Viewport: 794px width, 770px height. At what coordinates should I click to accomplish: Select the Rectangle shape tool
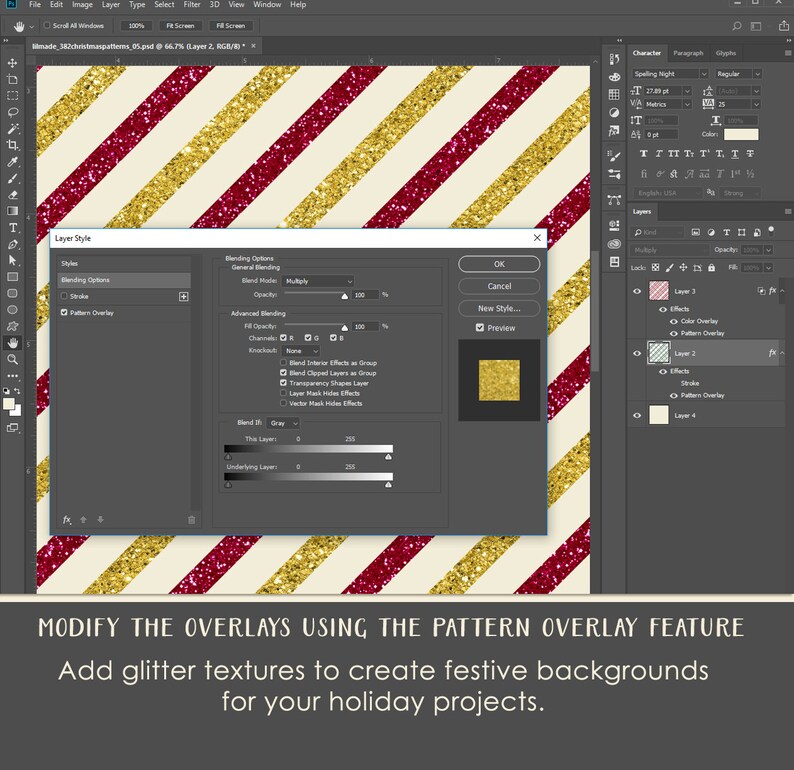tap(13, 277)
